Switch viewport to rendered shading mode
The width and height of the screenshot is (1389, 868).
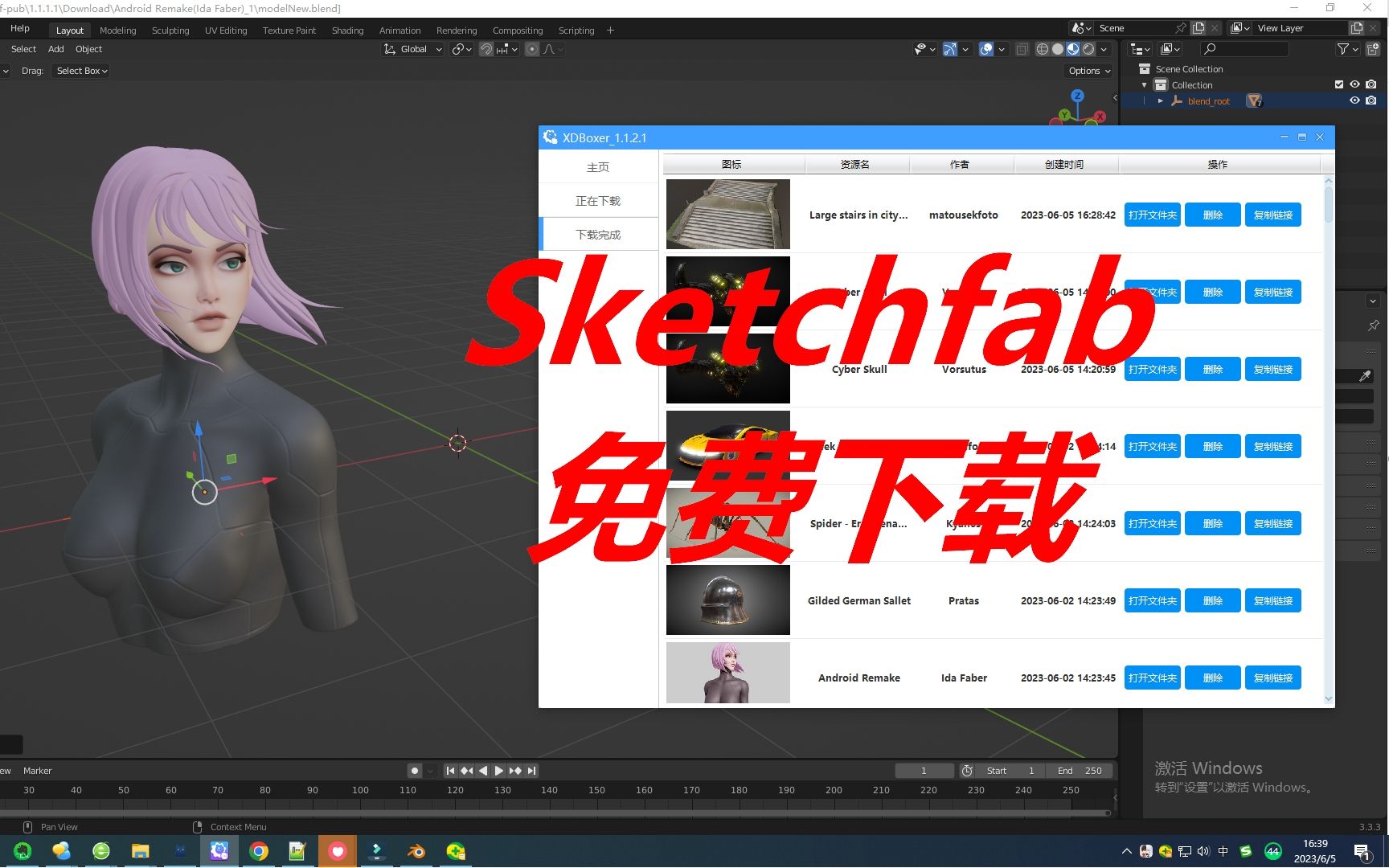point(1088,49)
